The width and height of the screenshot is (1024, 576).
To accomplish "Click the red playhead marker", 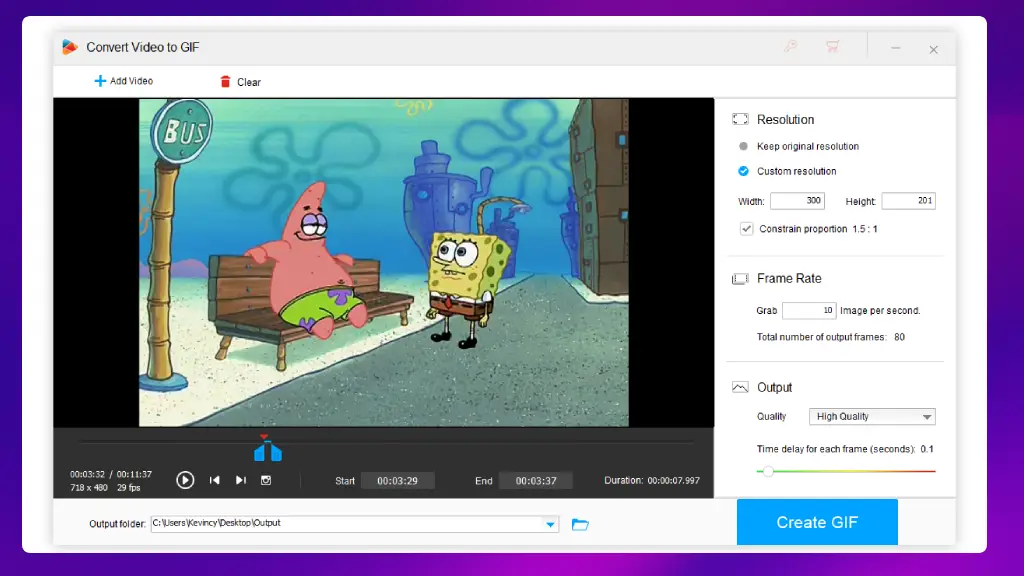I will pyautogui.click(x=264, y=436).
